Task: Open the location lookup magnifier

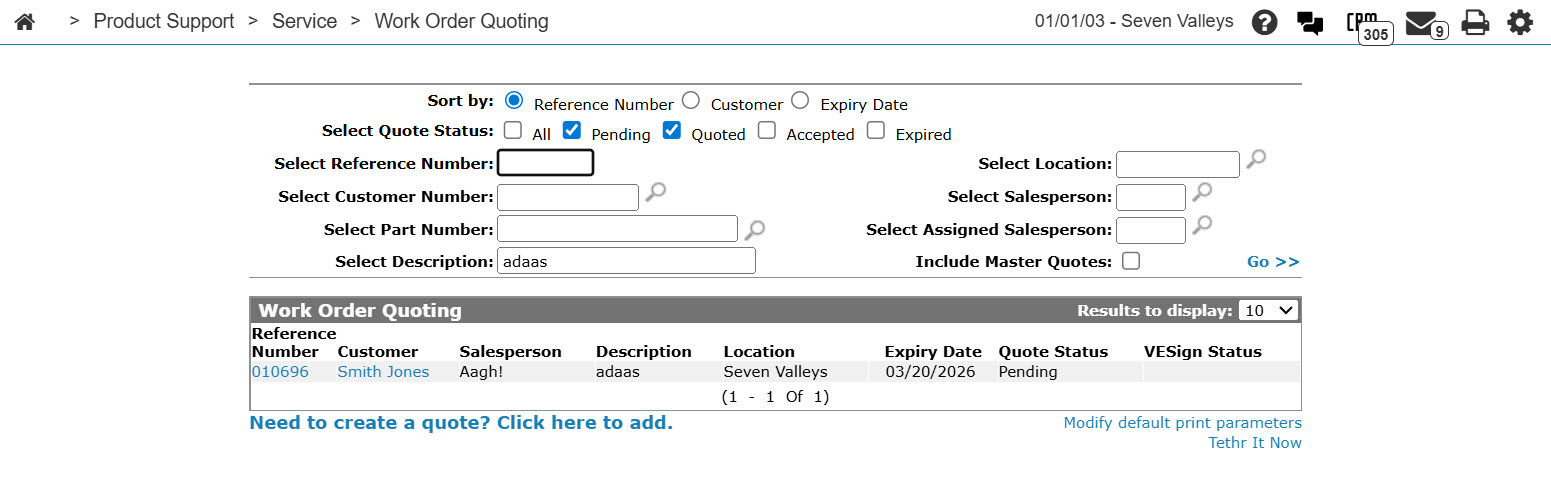Action: coord(1256,160)
